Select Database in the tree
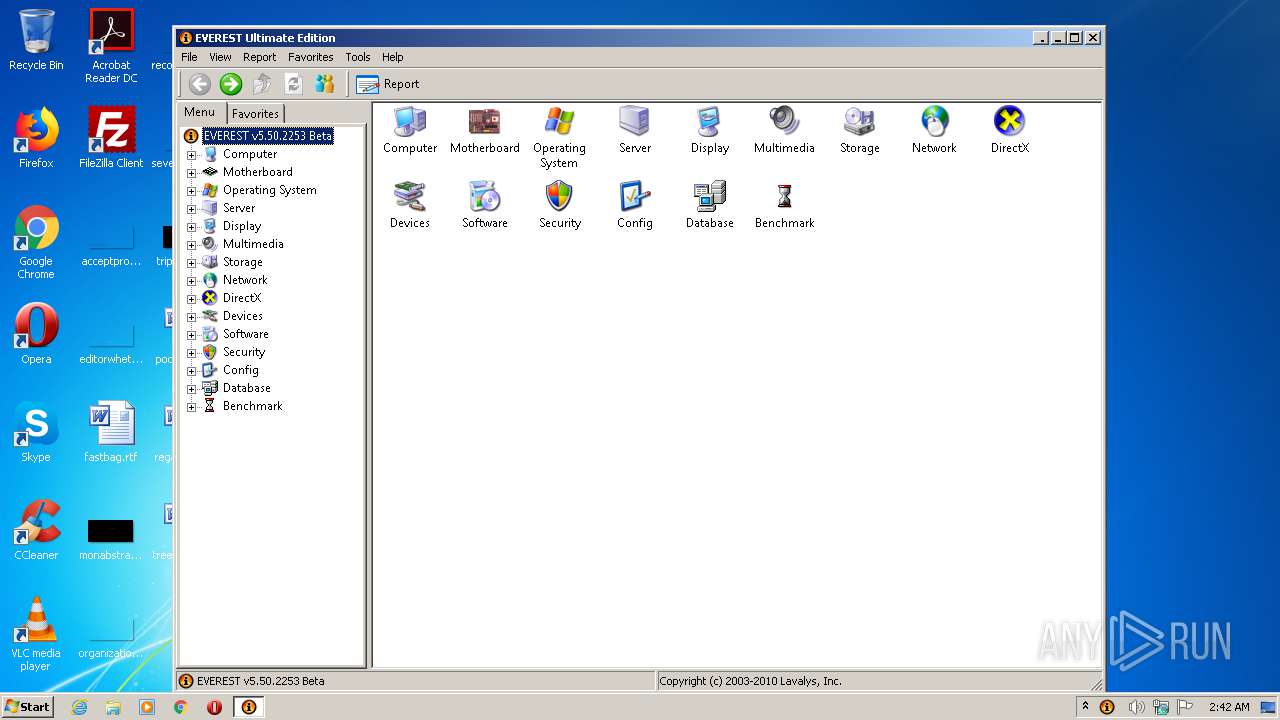The height and width of the screenshot is (720, 1280). (246, 388)
